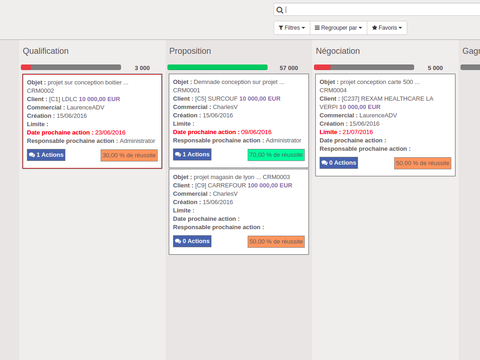The height and width of the screenshot is (360, 480).
Task: Expand the Regrouper par dropdown caret
Action: [360, 28]
